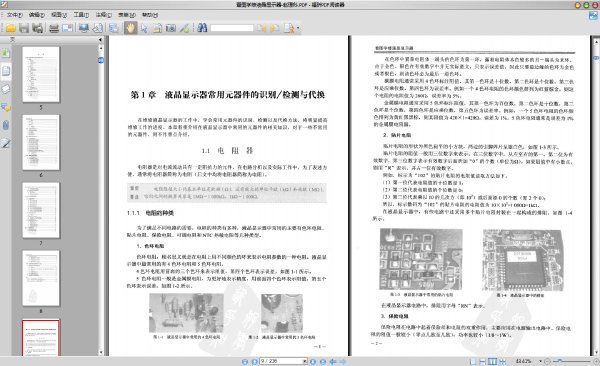
Task: Collapse the navigation panel with the left arrow
Action: pos(100,39)
